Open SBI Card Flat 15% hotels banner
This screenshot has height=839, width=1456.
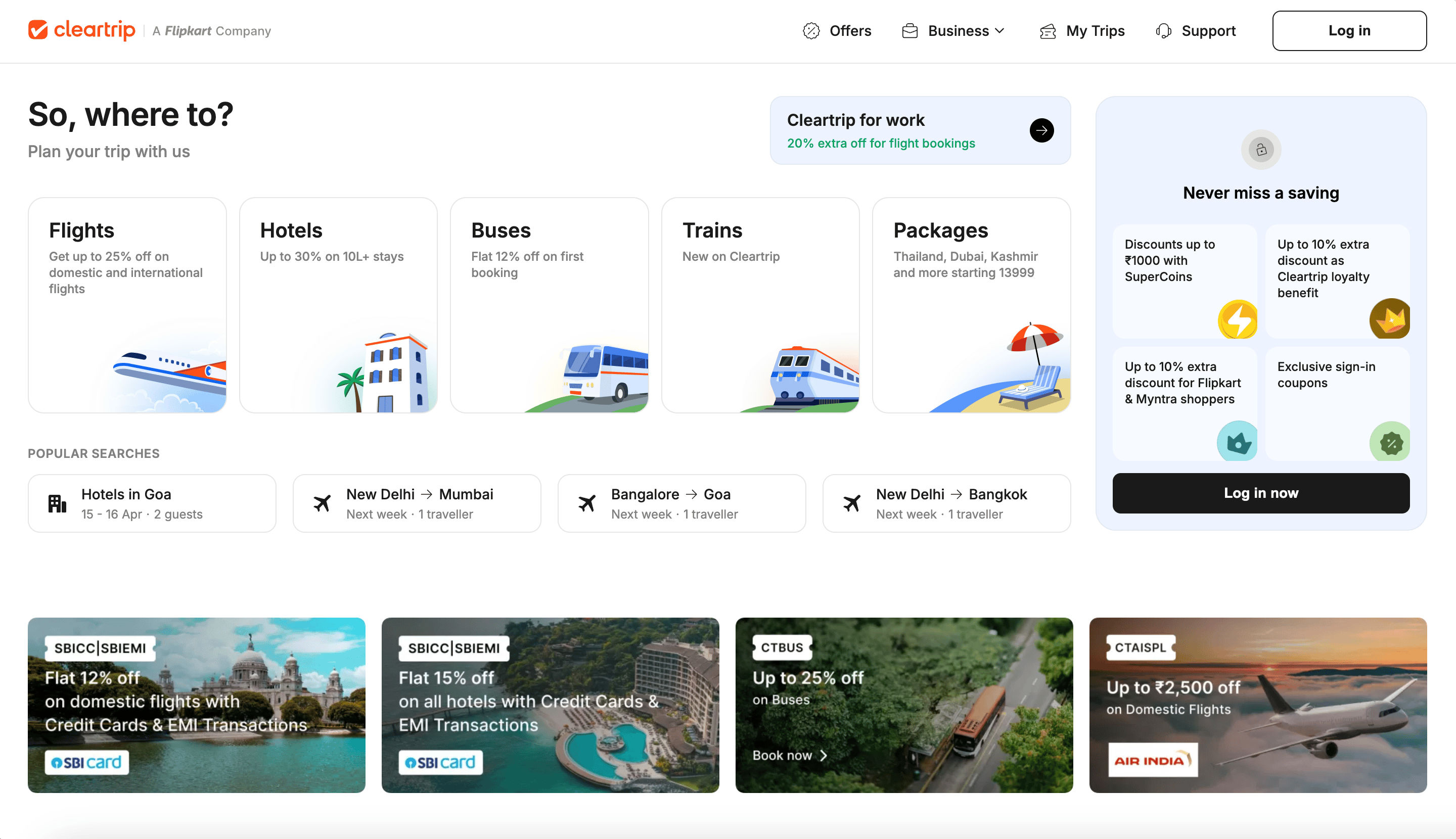point(550,705)
